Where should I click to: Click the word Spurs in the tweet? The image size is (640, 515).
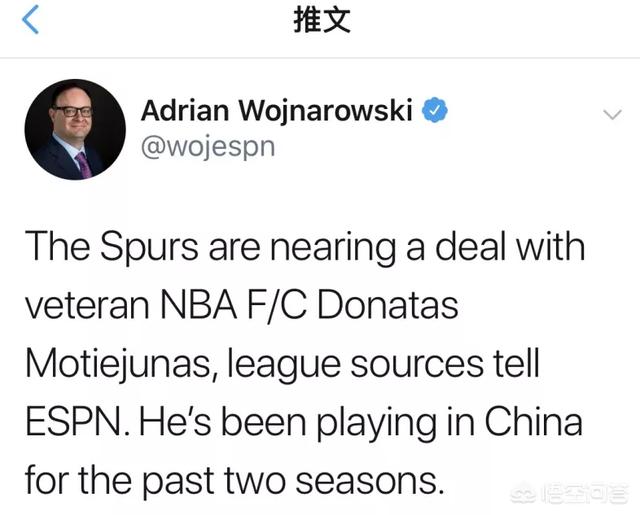(x=149, y=246)
